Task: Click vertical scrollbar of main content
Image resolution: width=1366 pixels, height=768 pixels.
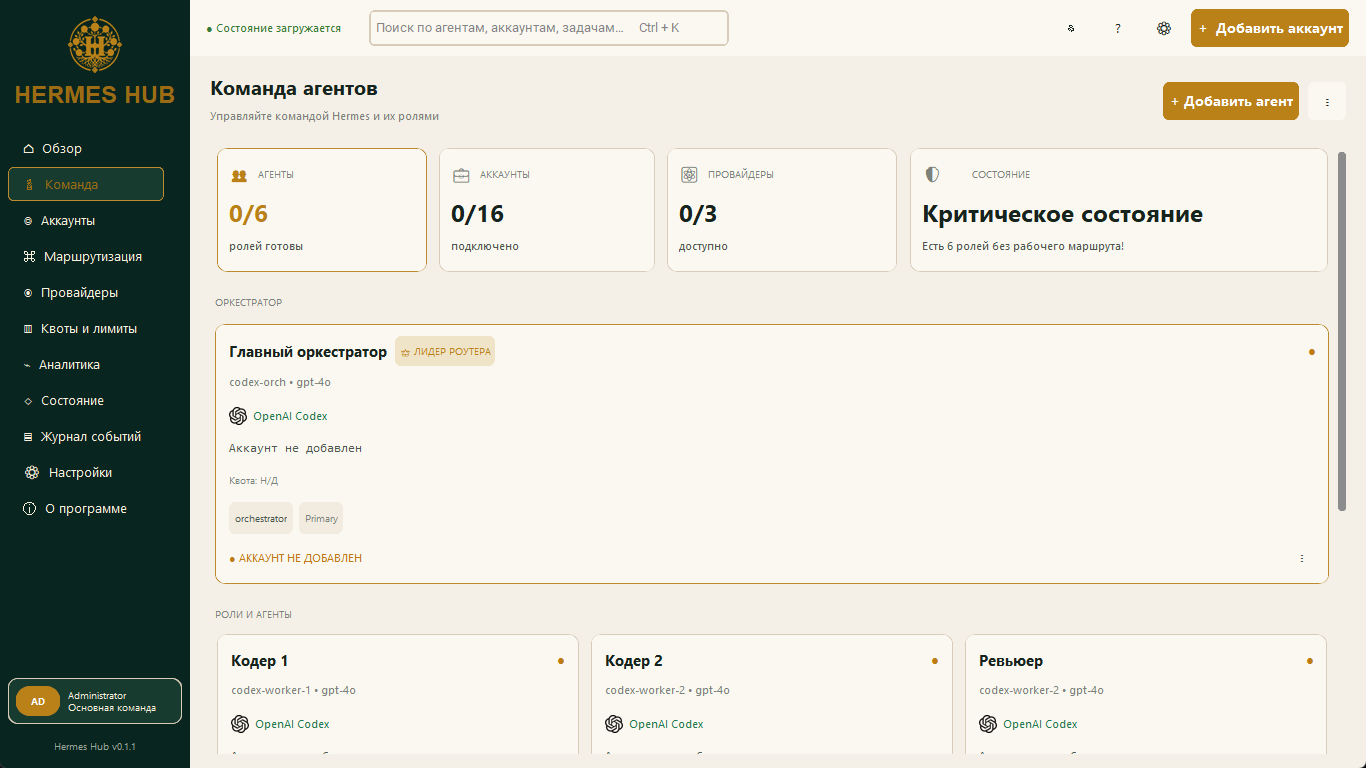Action: (1342, 332)
